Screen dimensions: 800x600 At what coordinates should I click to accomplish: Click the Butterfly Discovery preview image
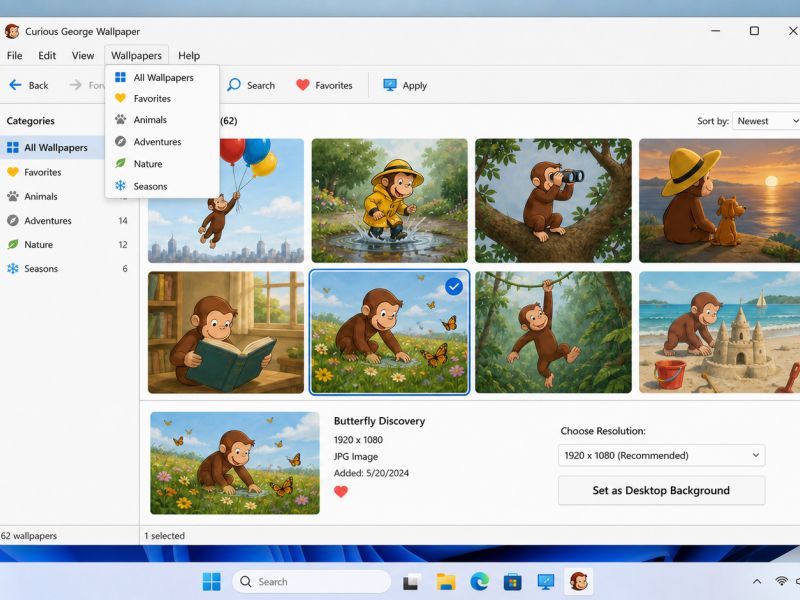tap(235, 463)
